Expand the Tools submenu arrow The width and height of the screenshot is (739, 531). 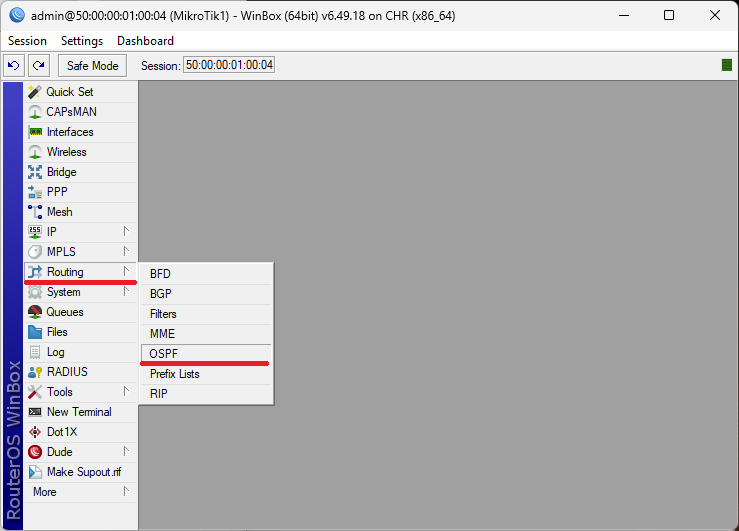(126, 392)
